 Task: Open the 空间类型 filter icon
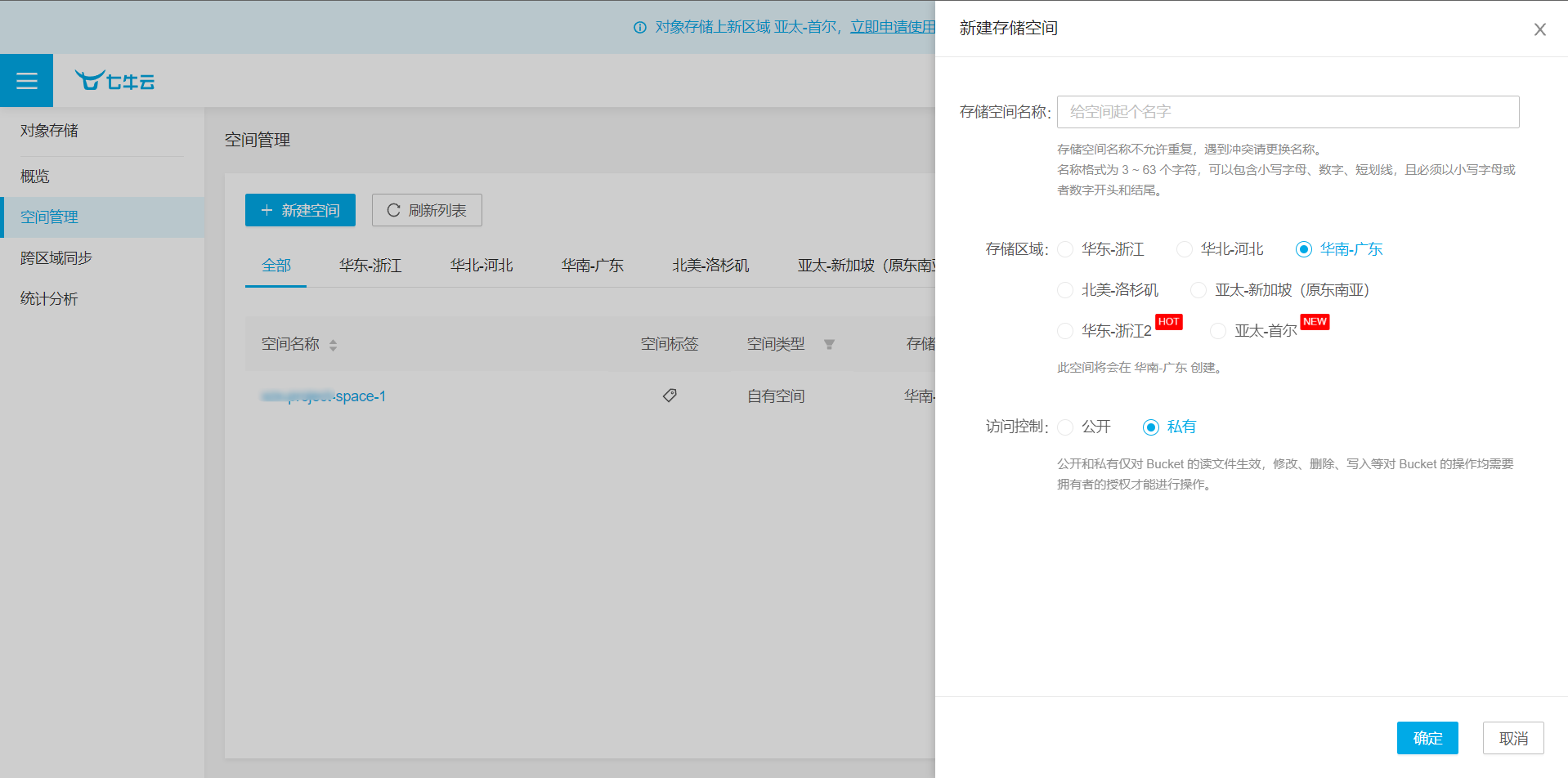(x=829, y=345)
